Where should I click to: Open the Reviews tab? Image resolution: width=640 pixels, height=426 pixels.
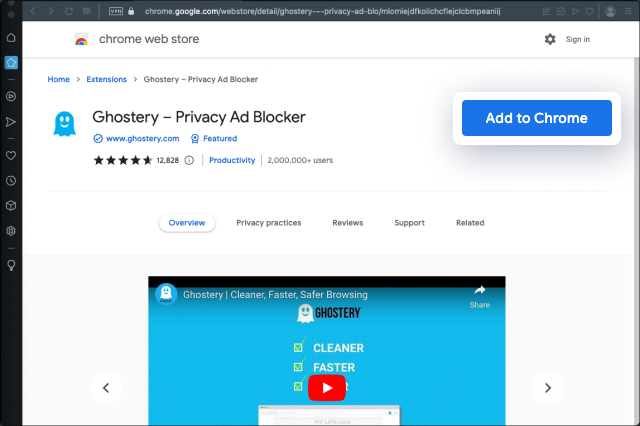[347, 223]
